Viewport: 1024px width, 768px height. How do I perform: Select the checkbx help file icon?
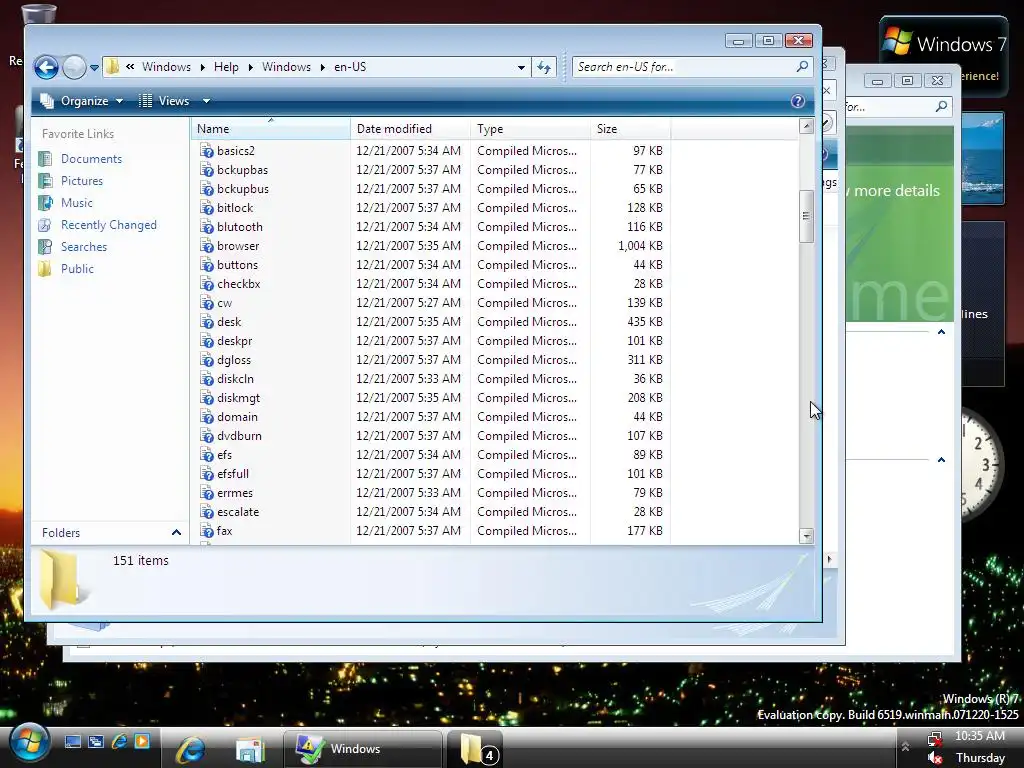click(x=206, y=284)
